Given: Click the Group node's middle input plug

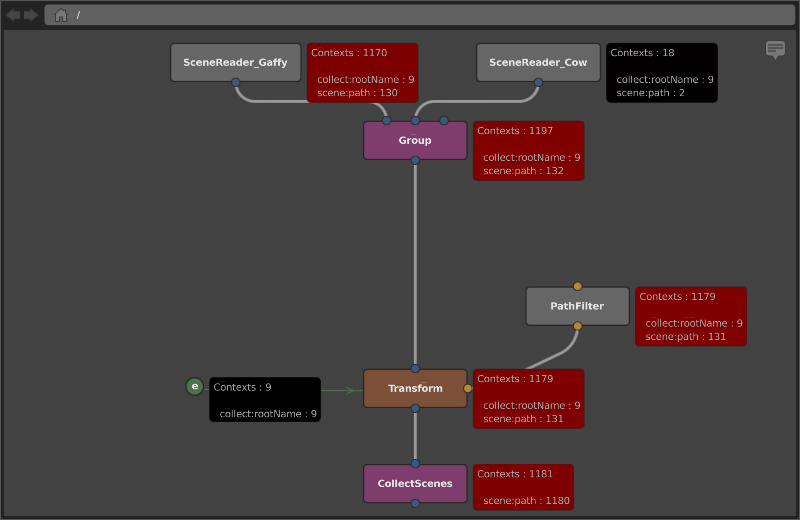Looking at the screenshot, I should click(415, 121).
